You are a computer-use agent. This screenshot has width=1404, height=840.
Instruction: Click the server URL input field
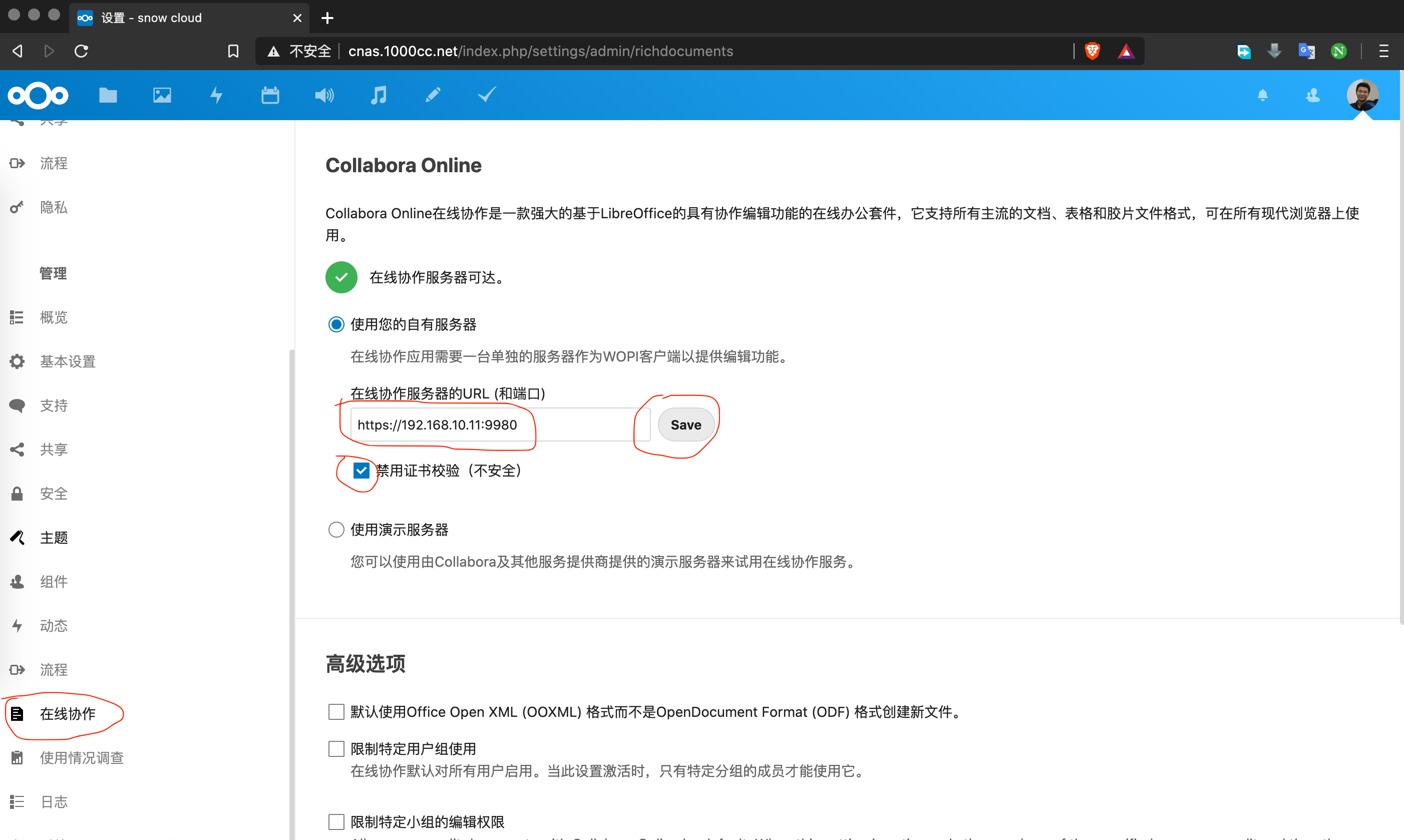[500, 425]
